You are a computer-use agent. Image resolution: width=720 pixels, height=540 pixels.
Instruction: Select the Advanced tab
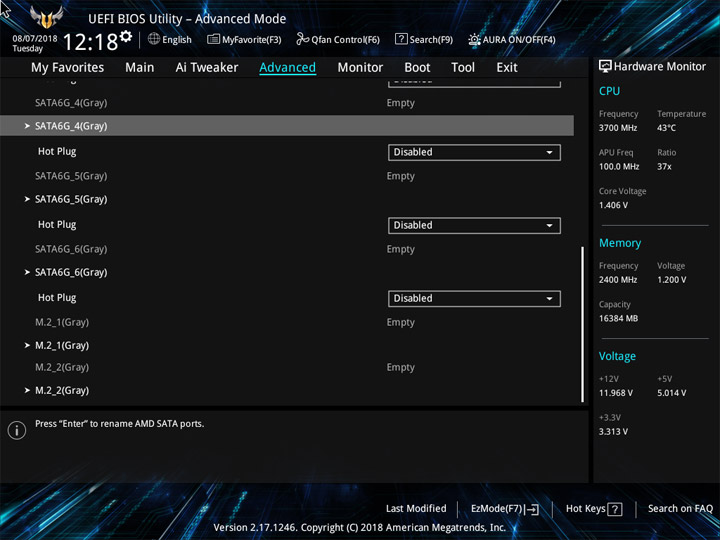coord(287,68)
